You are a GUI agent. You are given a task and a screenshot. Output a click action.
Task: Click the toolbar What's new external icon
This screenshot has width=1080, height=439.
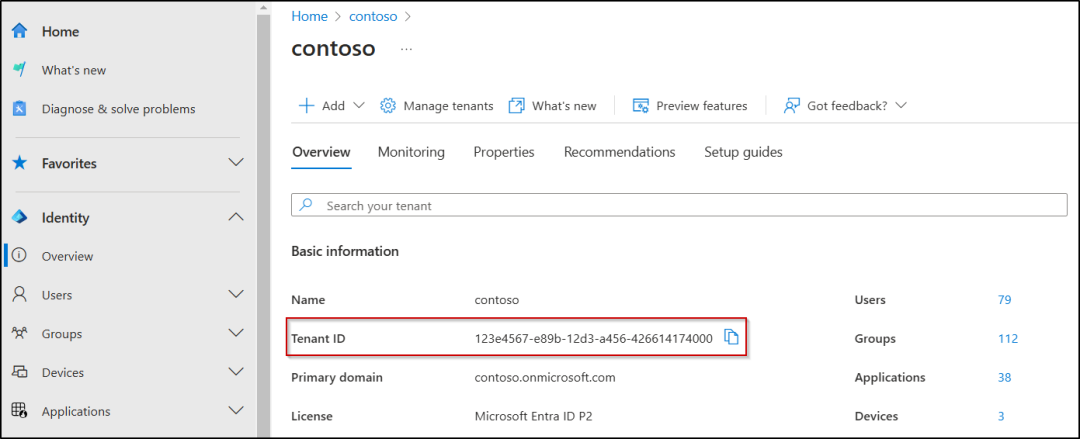pos(517,105)
